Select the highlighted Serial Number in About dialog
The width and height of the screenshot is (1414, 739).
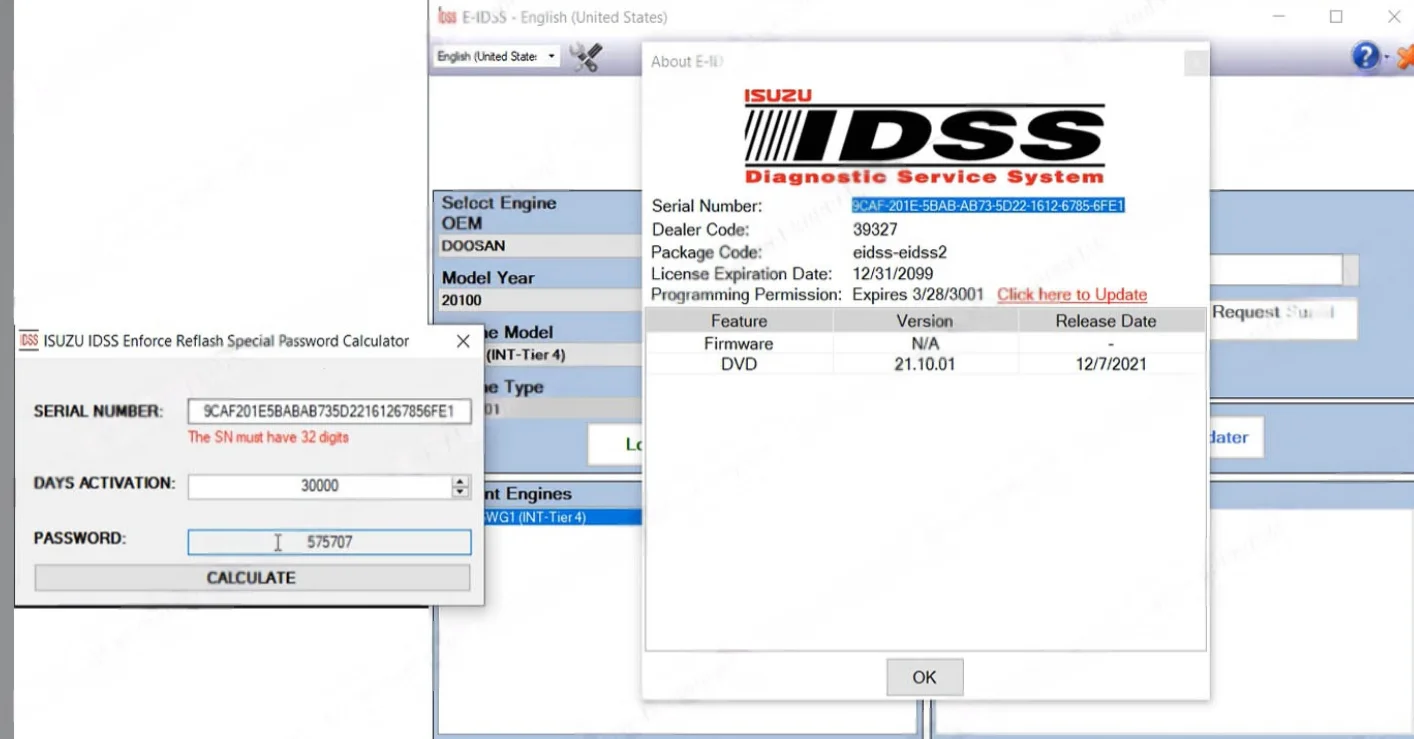click(988, 206)
